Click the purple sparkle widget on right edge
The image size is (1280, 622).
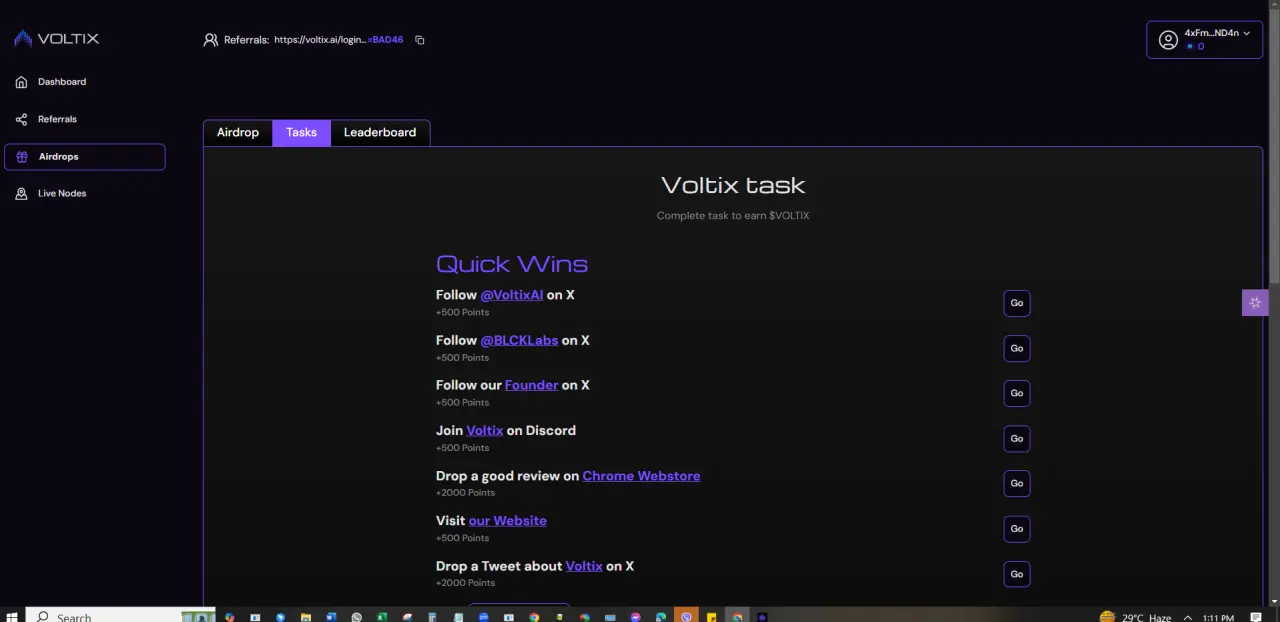[x=1255, y=303]
